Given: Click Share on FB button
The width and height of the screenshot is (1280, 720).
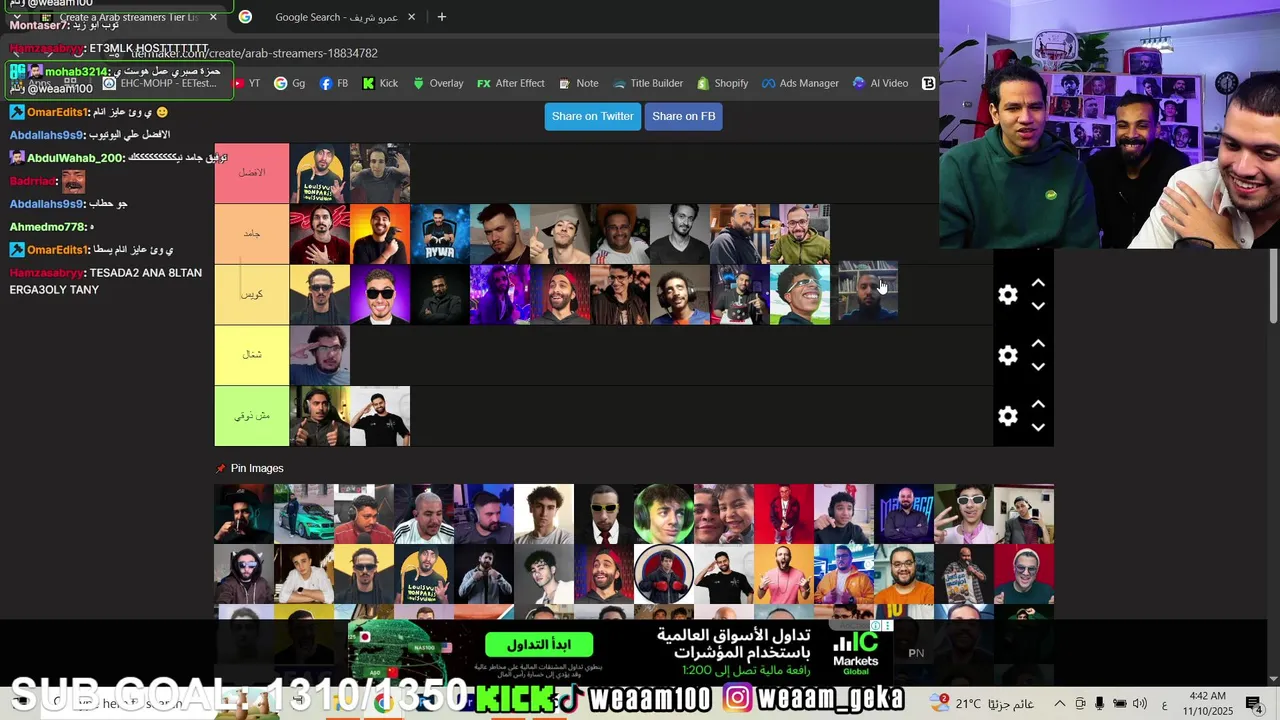Looking at the screenshot, I should click(683, 116).
